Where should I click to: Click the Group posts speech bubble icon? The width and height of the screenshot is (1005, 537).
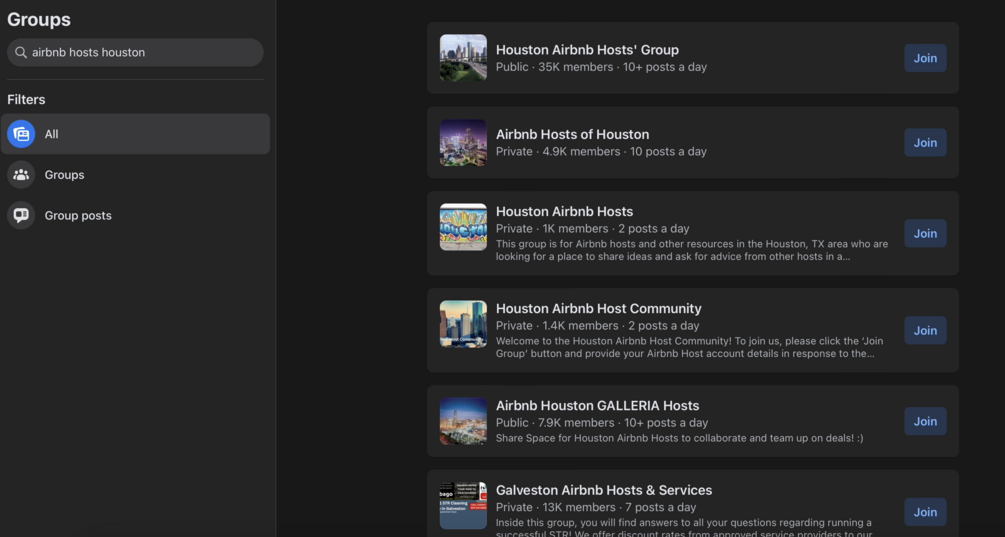(21, 215)
